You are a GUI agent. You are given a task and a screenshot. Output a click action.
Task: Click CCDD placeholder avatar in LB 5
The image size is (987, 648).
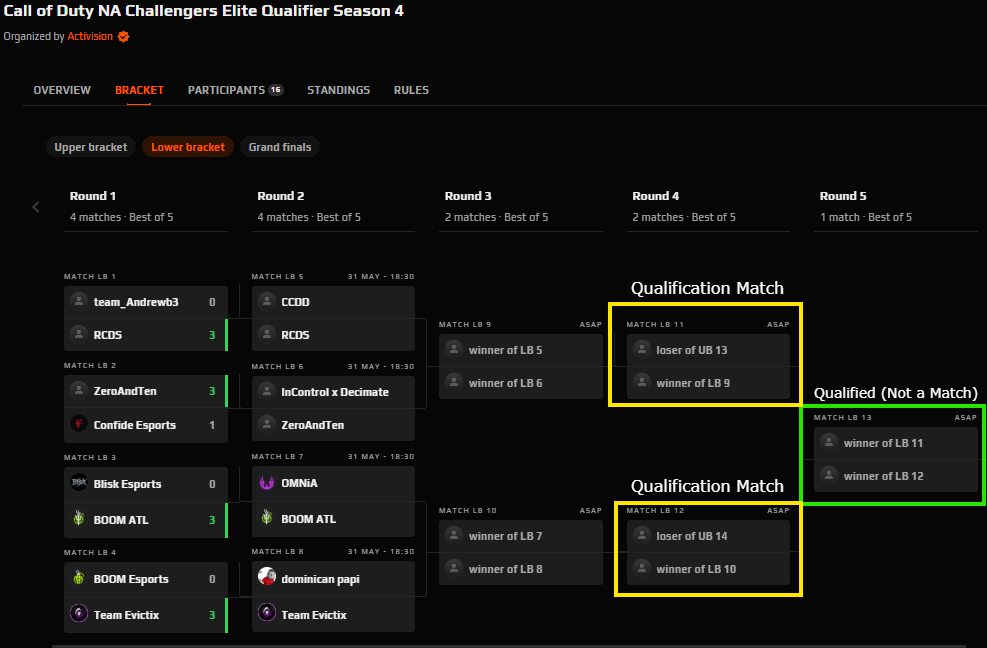(267, 301)
